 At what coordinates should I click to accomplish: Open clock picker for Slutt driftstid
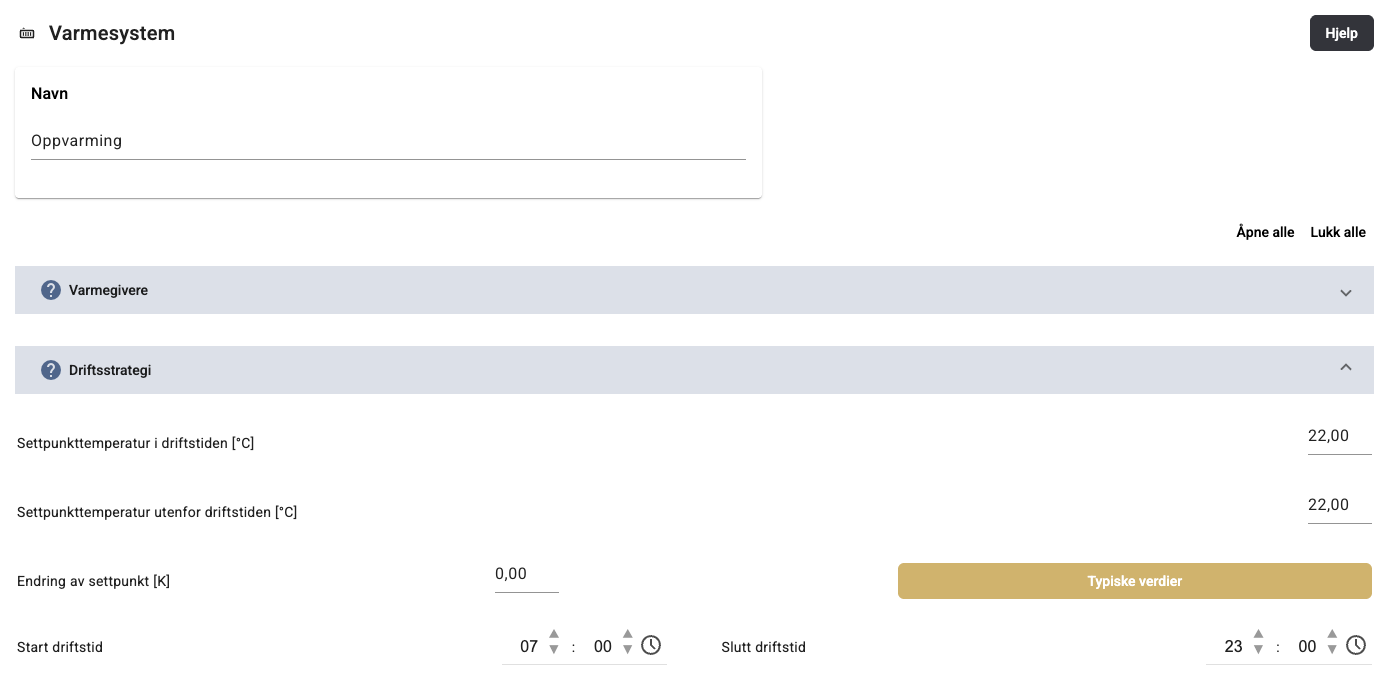tap(1356, 645)
